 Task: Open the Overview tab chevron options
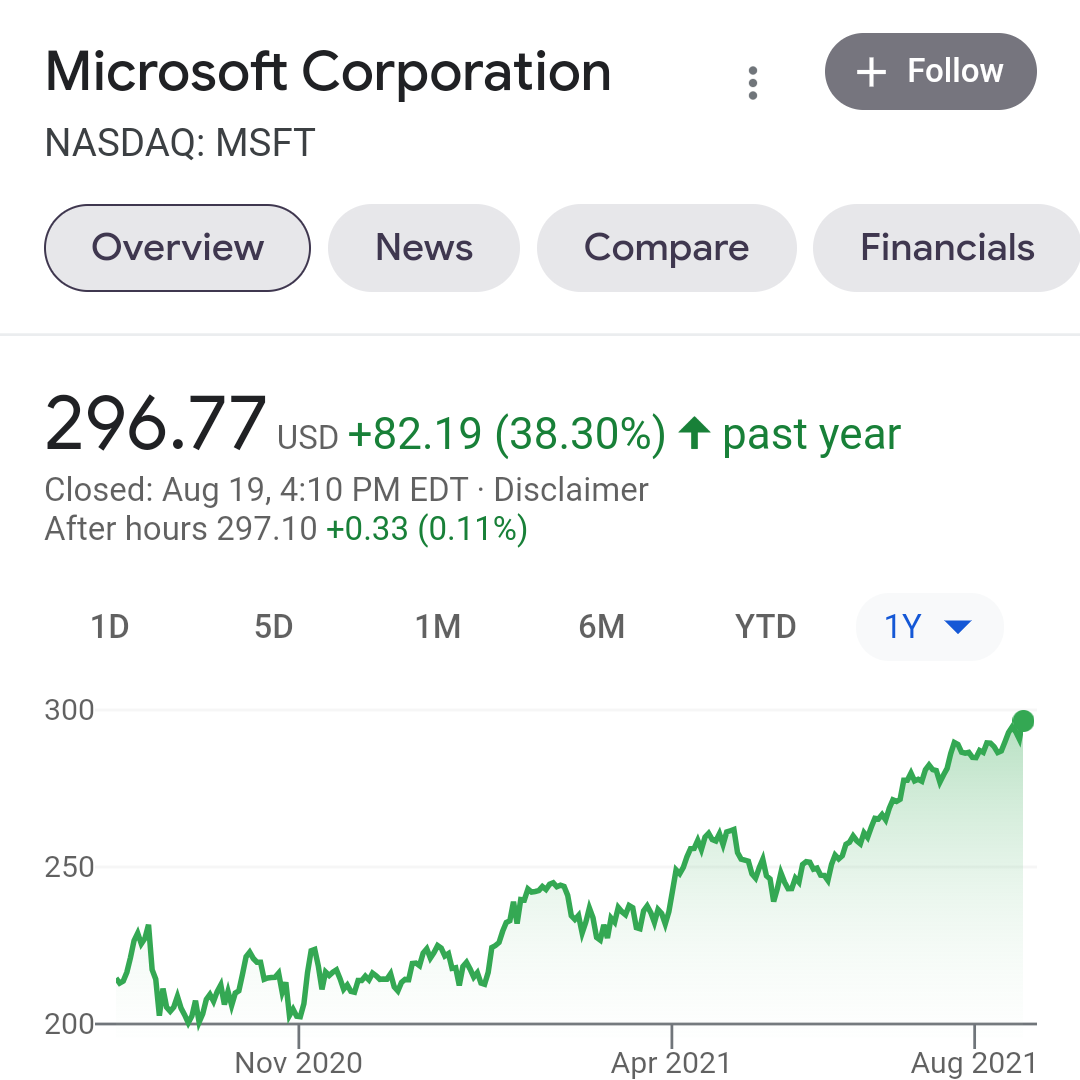pyautogui.click(x=177, y=247)
